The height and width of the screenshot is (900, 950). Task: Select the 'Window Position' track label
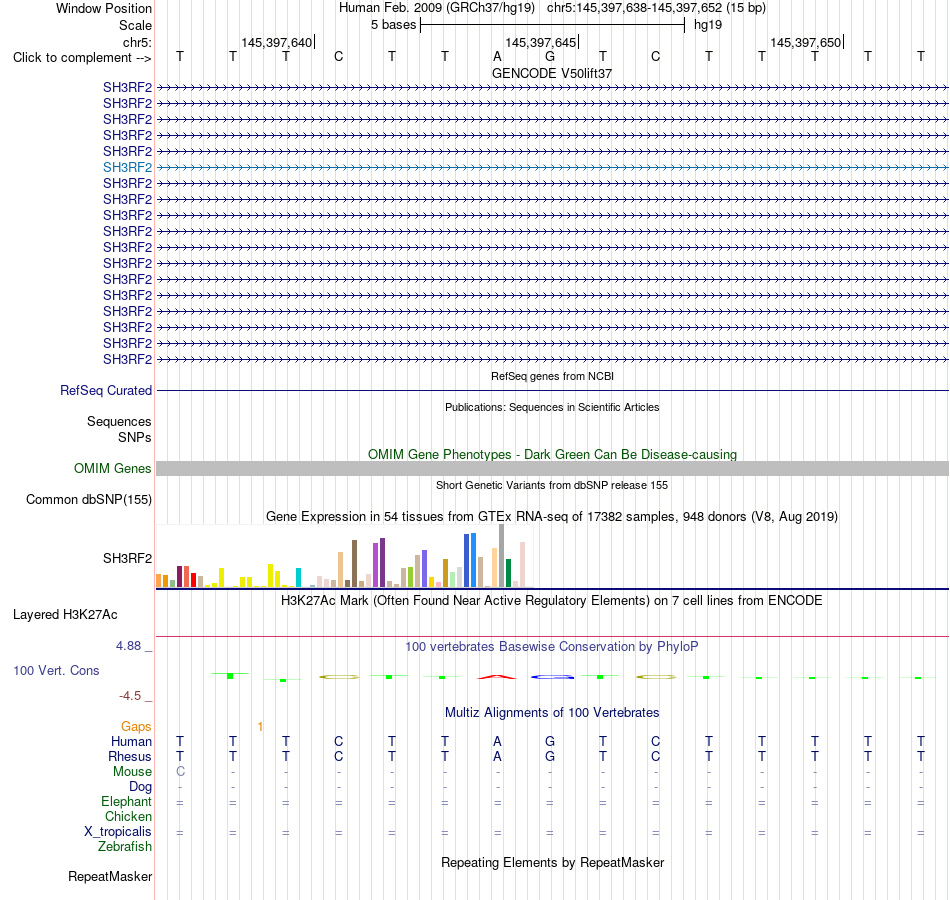coord(104,8)
